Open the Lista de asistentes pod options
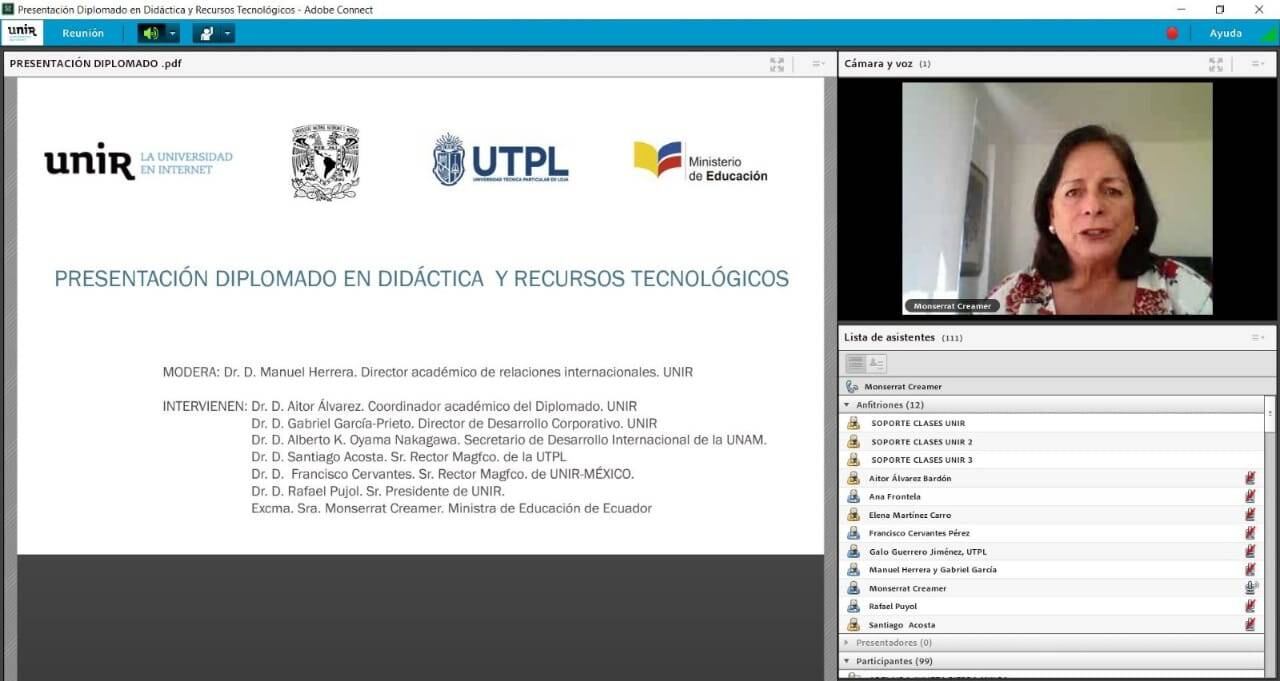 [x=1257, y=338]
